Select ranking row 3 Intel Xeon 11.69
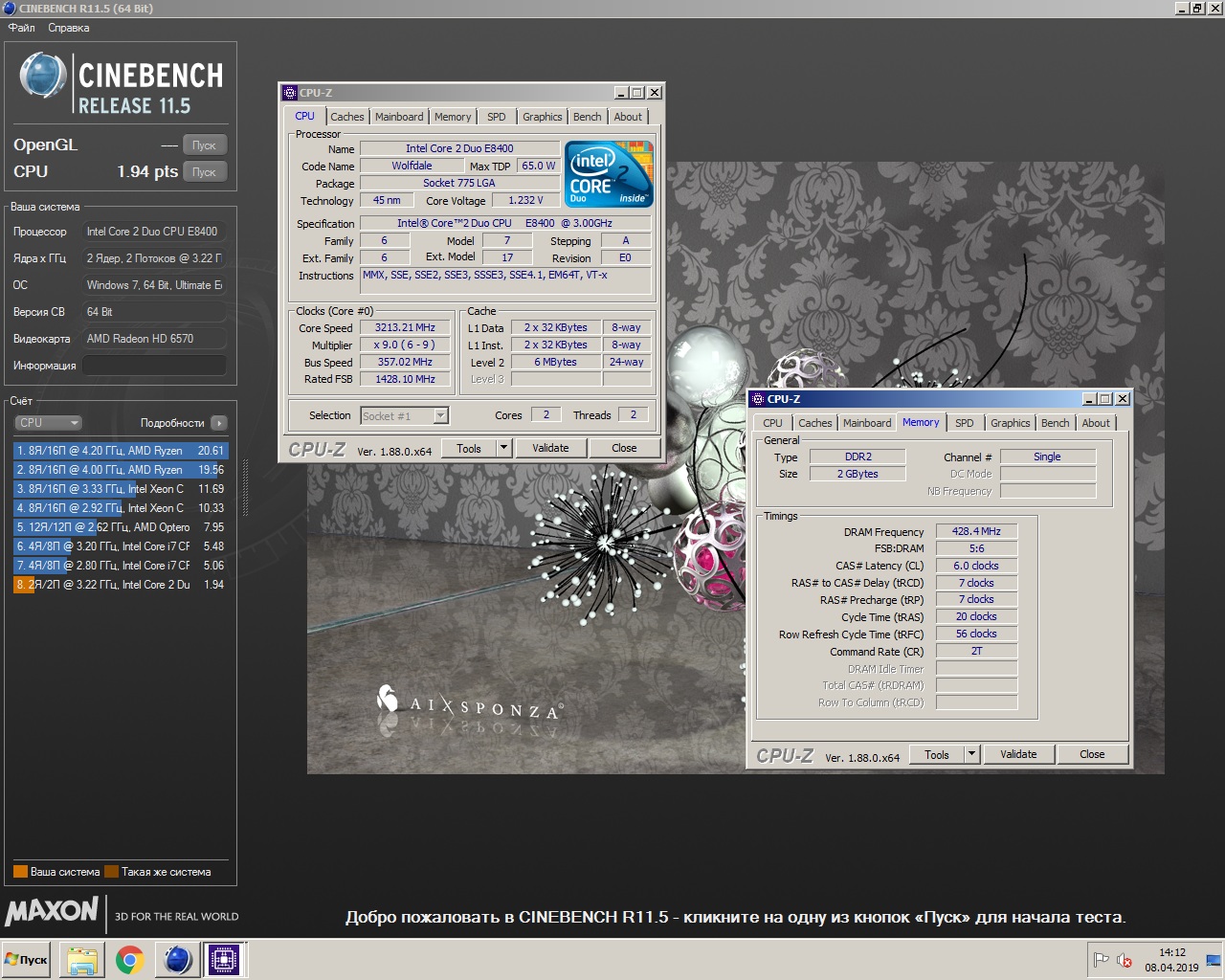The height and width of the screenshot is (980, 1225). (121, 489)
